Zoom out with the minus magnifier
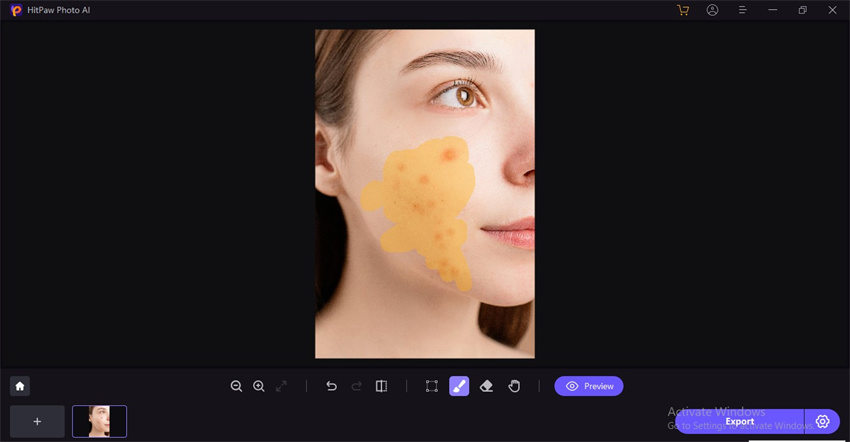The height and width of the screenshot is (442, 850). pos(236,386)
